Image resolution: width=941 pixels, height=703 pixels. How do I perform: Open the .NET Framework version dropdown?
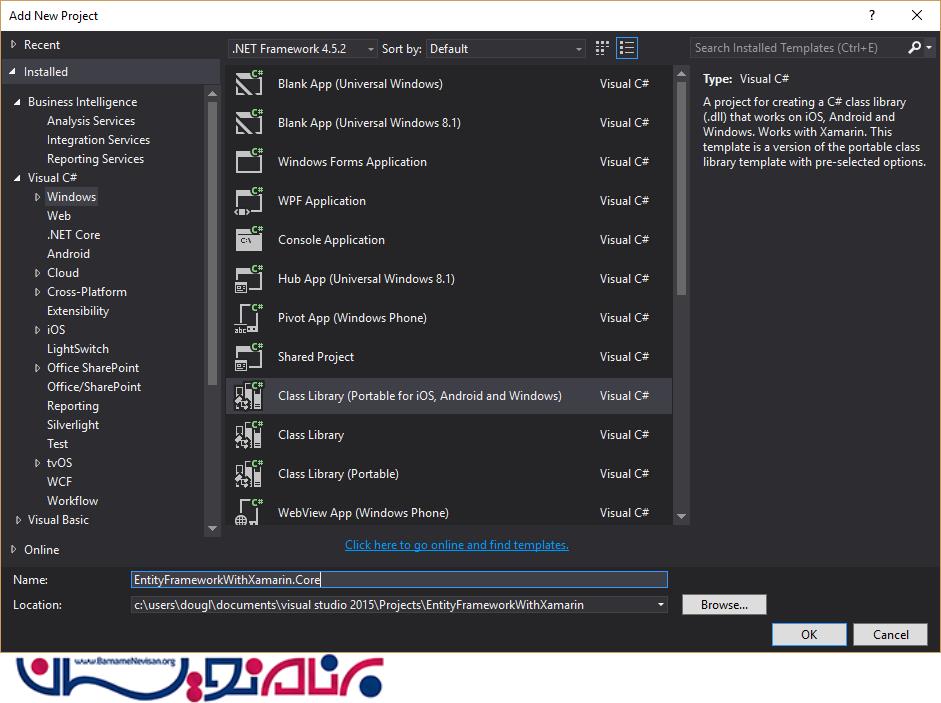tap(303, 49)
